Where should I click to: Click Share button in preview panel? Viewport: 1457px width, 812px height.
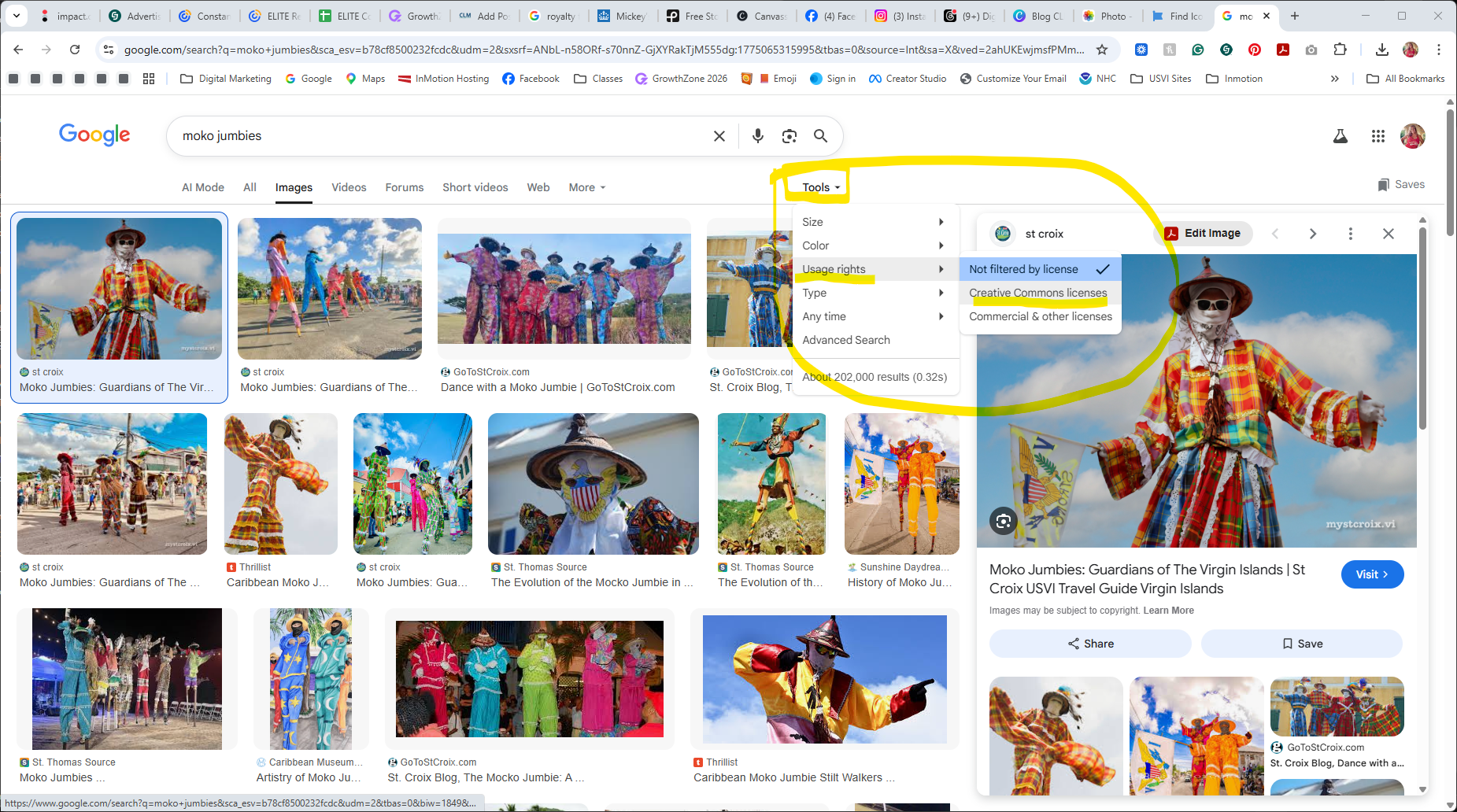tap(1090, 644)
